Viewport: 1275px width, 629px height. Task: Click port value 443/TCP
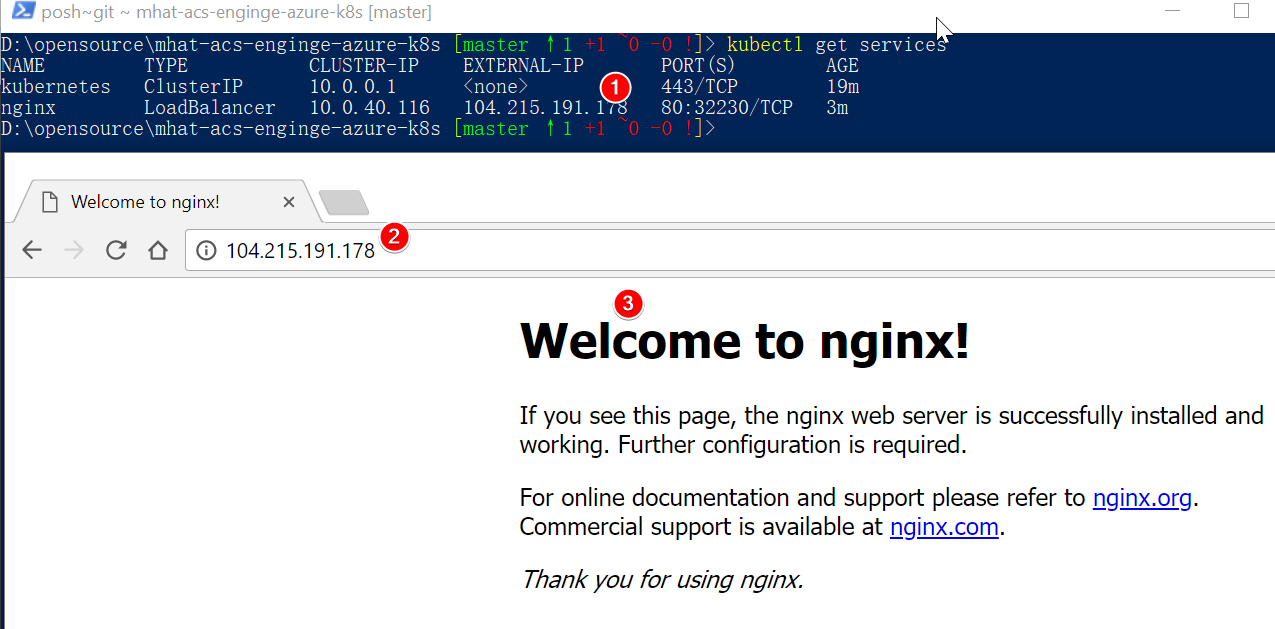699,87
